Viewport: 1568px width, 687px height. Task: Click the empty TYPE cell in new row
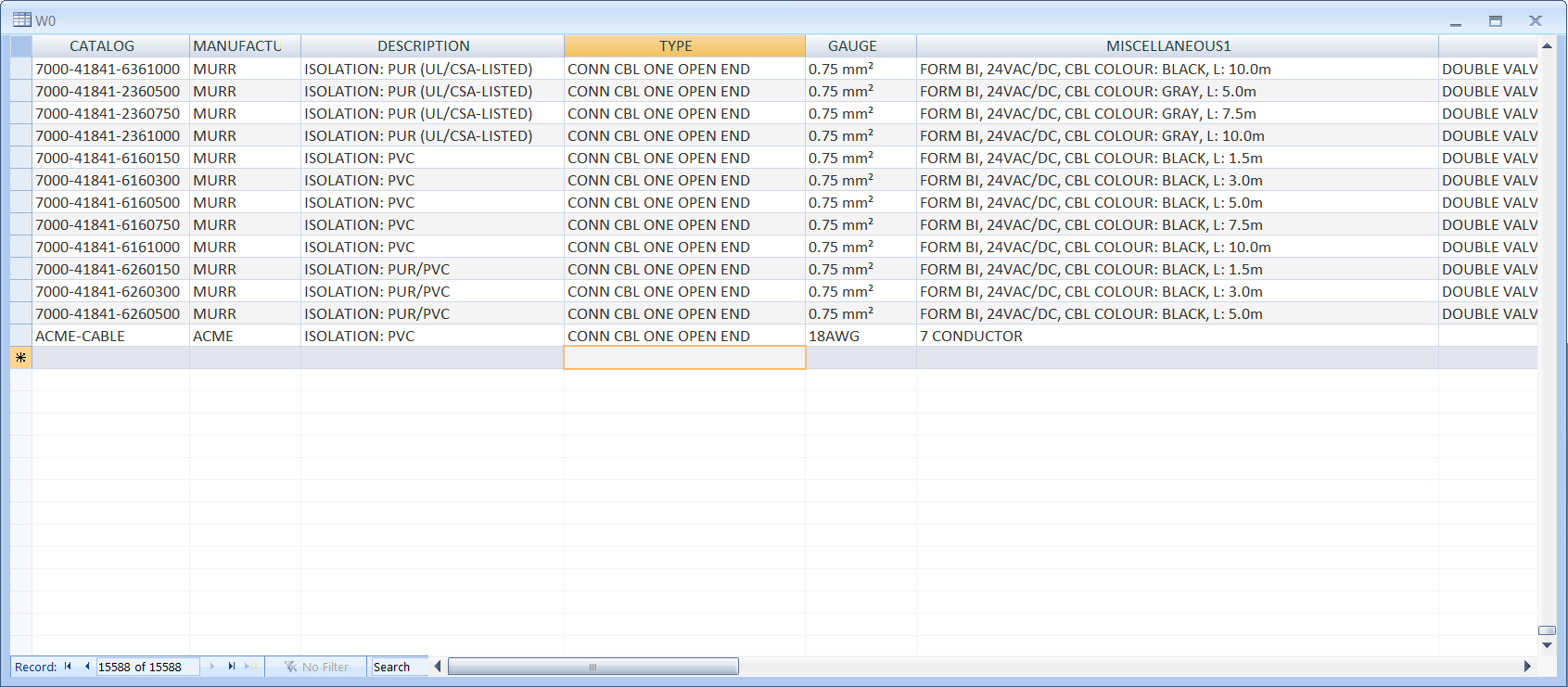pyautogui.click(x=684, y=358)
